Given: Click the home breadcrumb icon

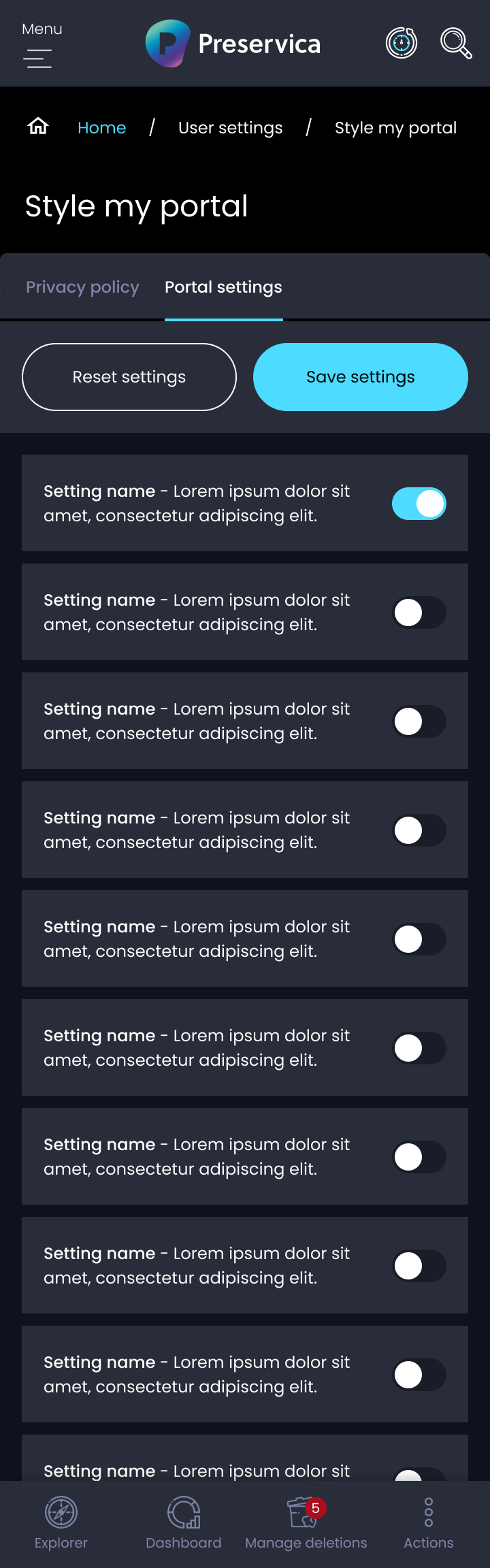Looking at the screenshot, I should click(x=38, y=127).
